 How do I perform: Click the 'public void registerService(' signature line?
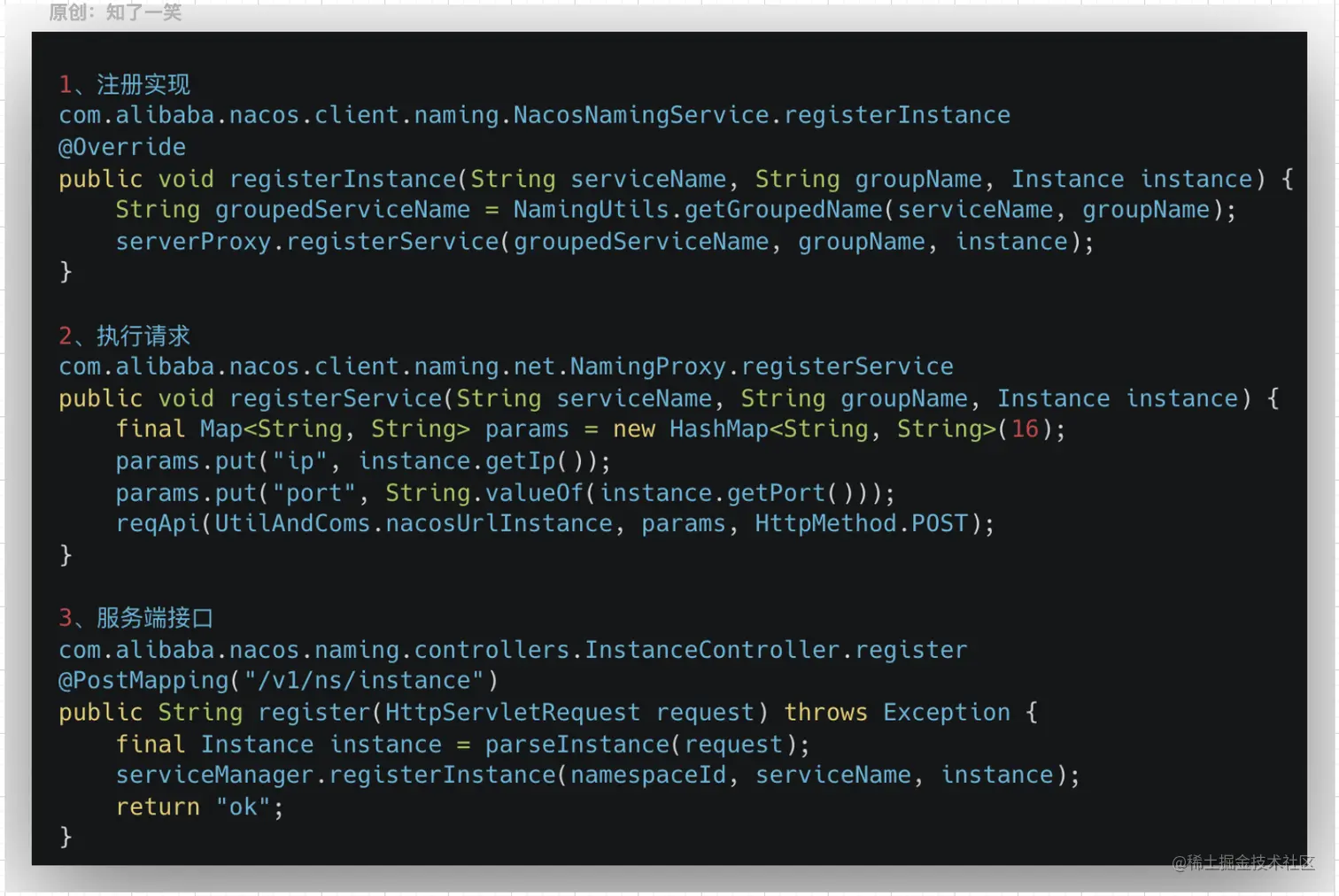[669, 398]
